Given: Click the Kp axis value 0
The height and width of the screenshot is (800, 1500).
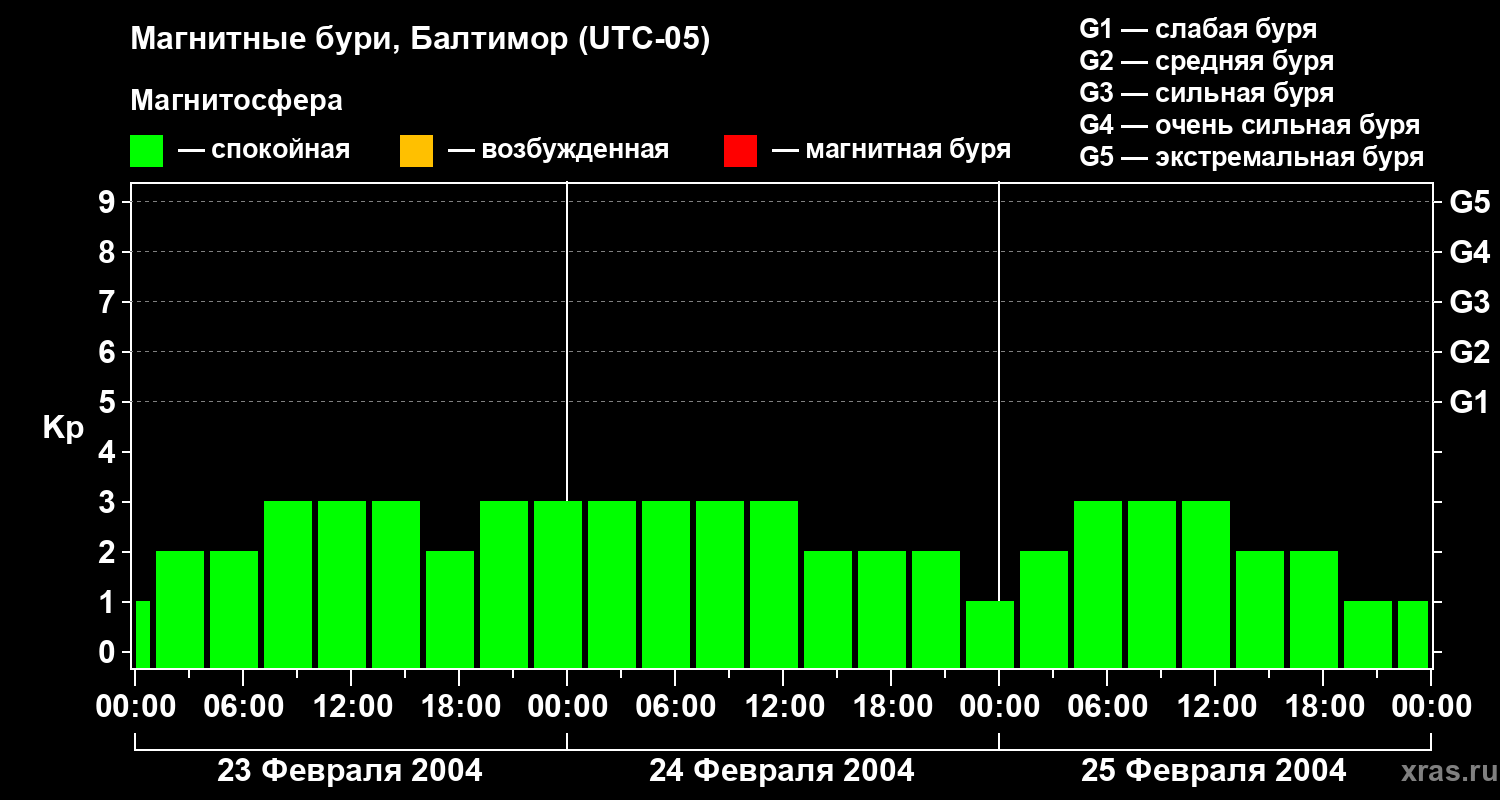Looking at the screenshot, I should click(109, 652).
